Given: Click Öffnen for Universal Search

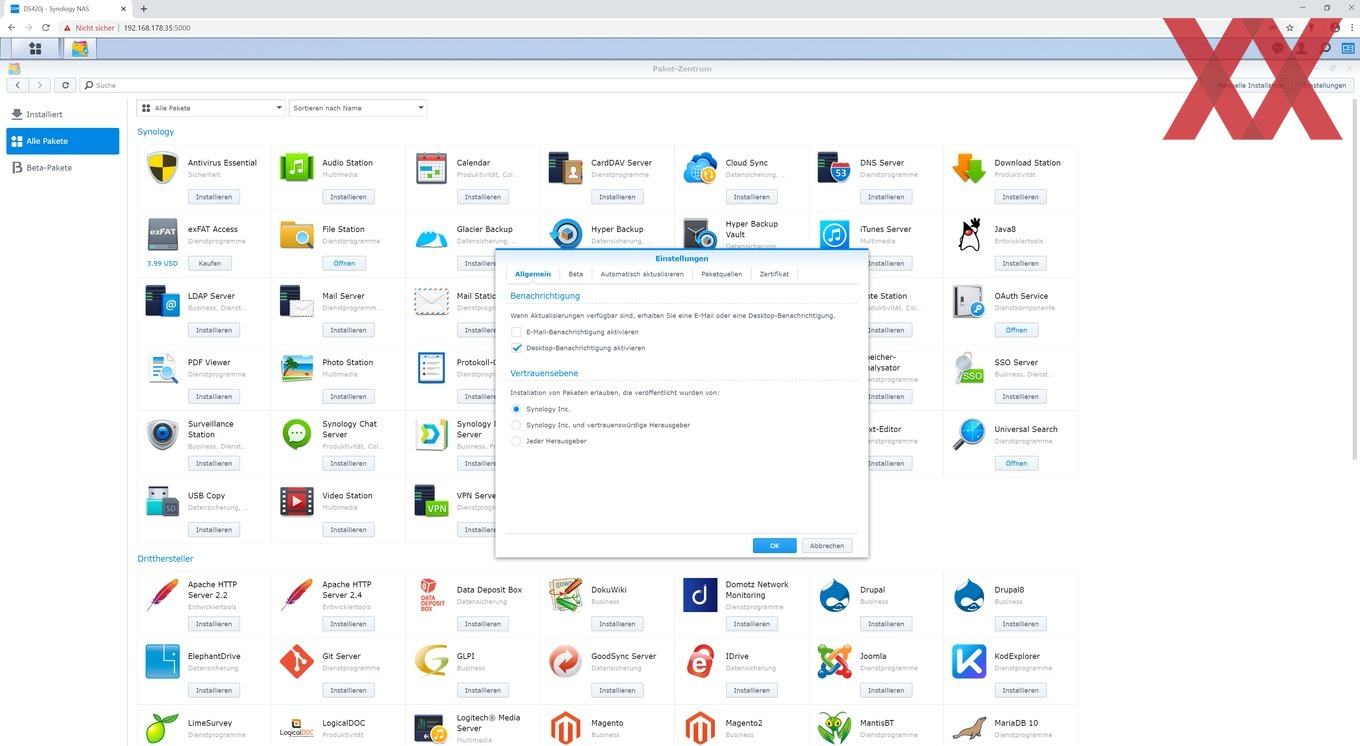Looking at the screenshot, I should pyautogui.click(x=1016, y=463).
